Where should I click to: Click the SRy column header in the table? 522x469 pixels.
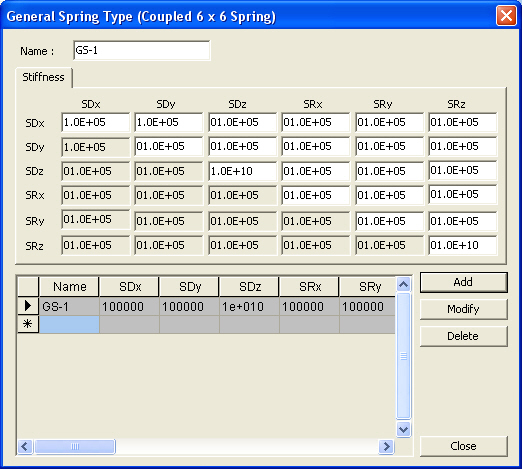point(367,287)
